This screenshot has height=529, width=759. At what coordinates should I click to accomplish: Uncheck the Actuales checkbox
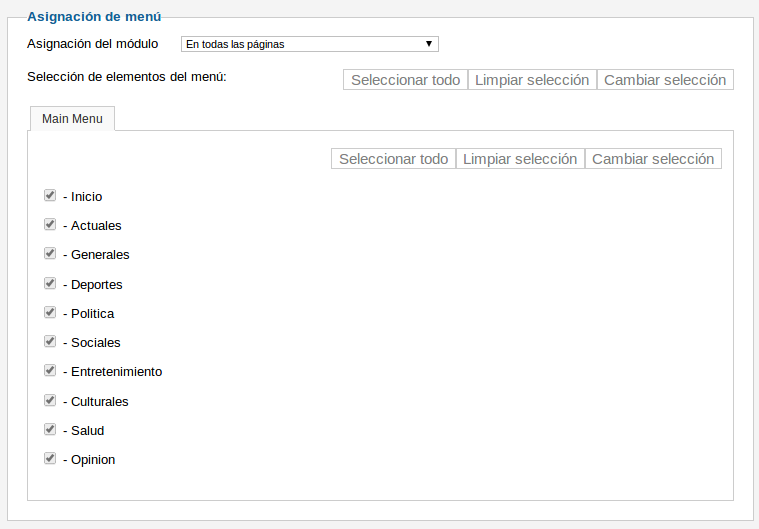50,224
